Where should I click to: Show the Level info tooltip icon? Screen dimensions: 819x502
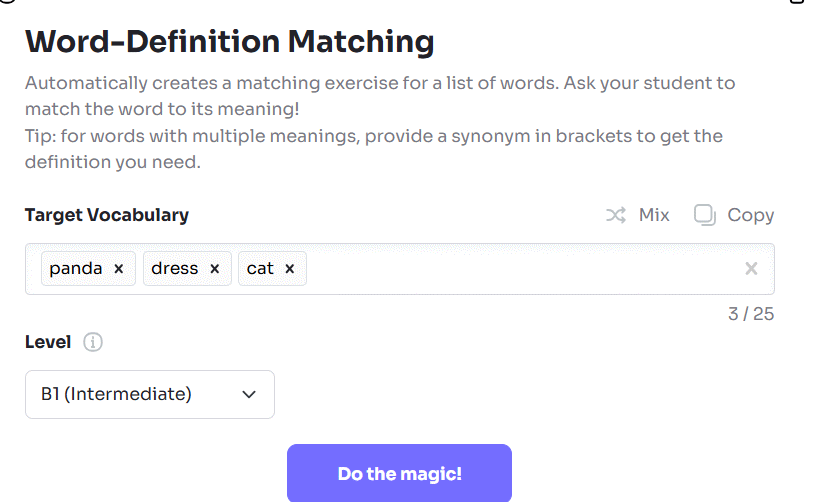click(93, 342)
